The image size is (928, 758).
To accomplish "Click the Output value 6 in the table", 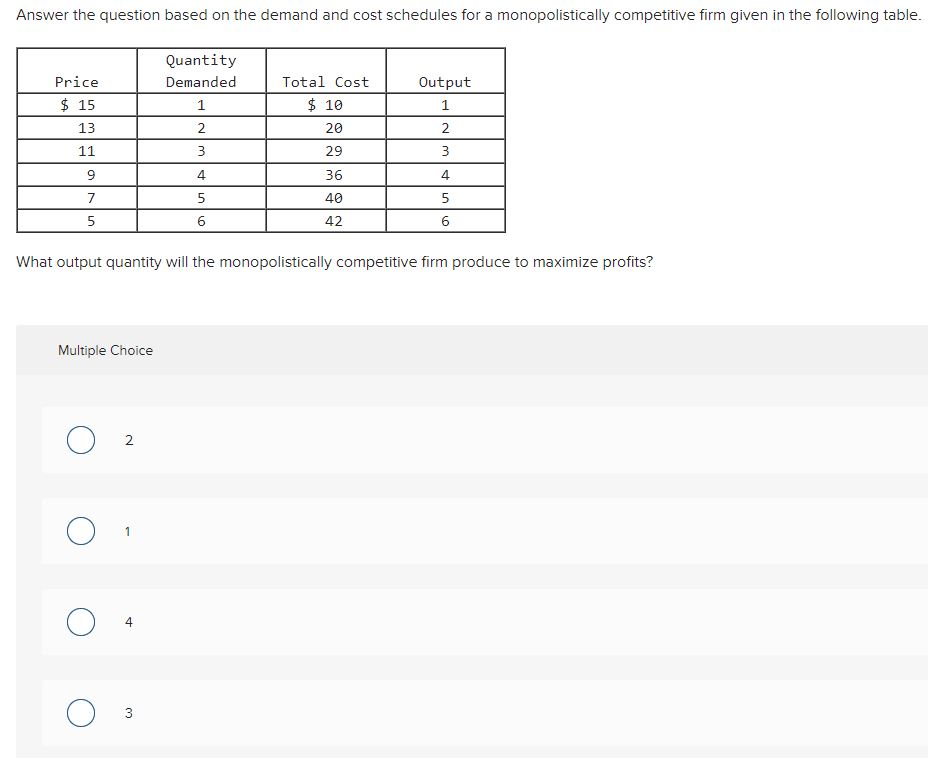I will click(444, 220).
